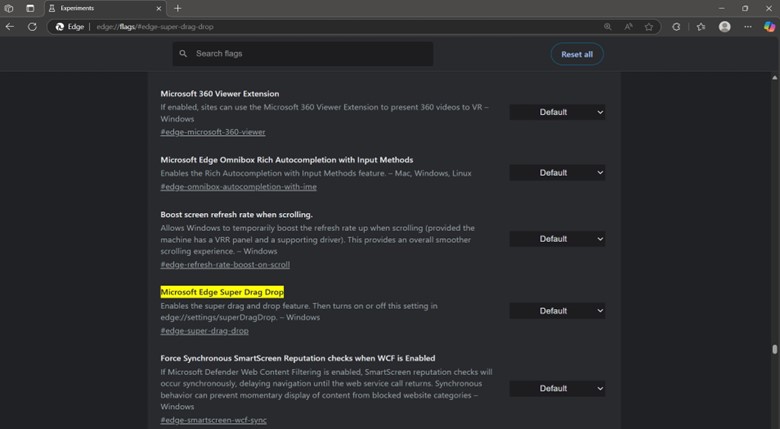Expand Microsoft 360 Viewer Extension dropdown

pyautogui.click(x=558, y=112)
